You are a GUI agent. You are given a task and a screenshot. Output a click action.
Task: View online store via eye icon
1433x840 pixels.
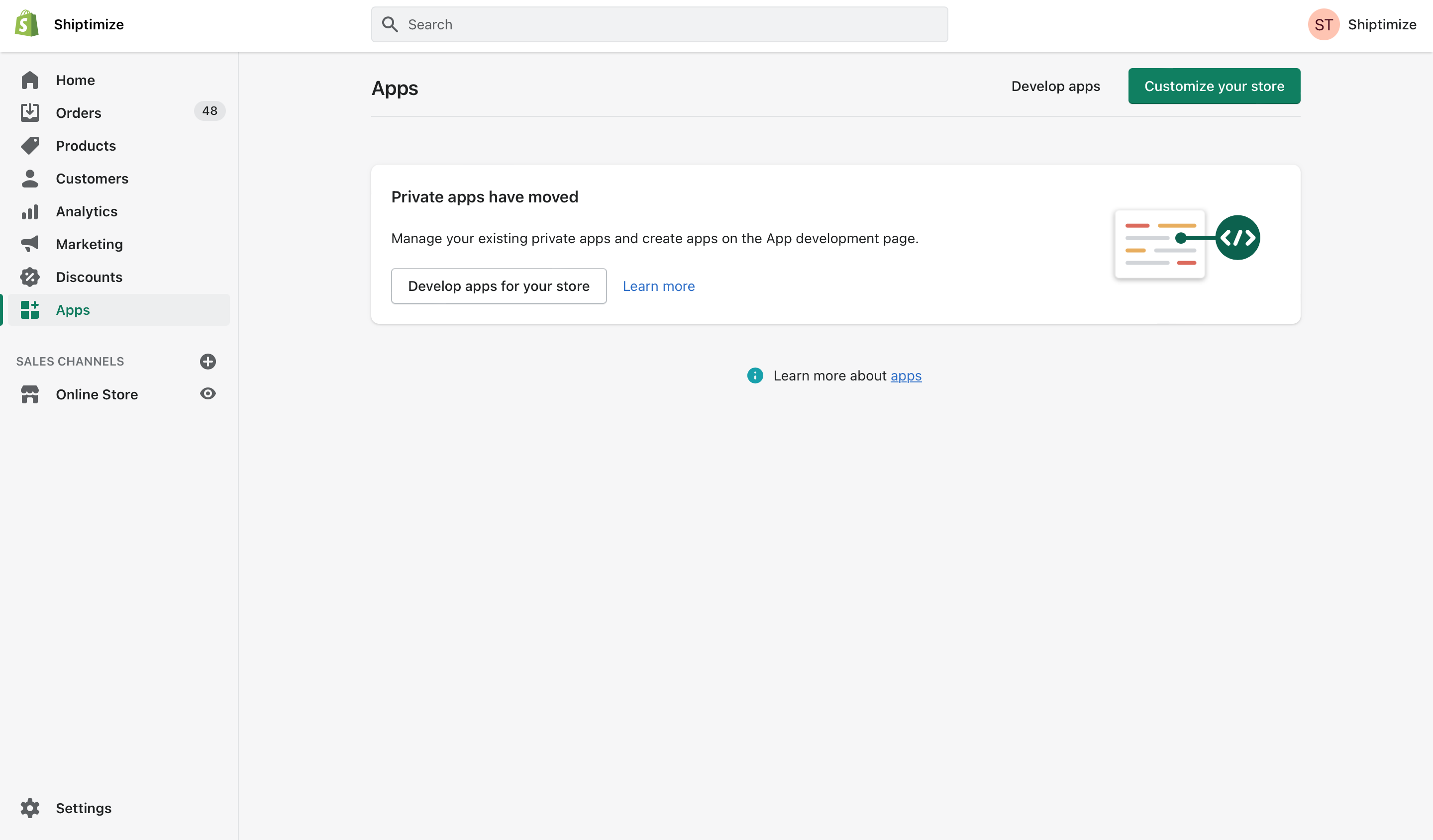[207, 393]
